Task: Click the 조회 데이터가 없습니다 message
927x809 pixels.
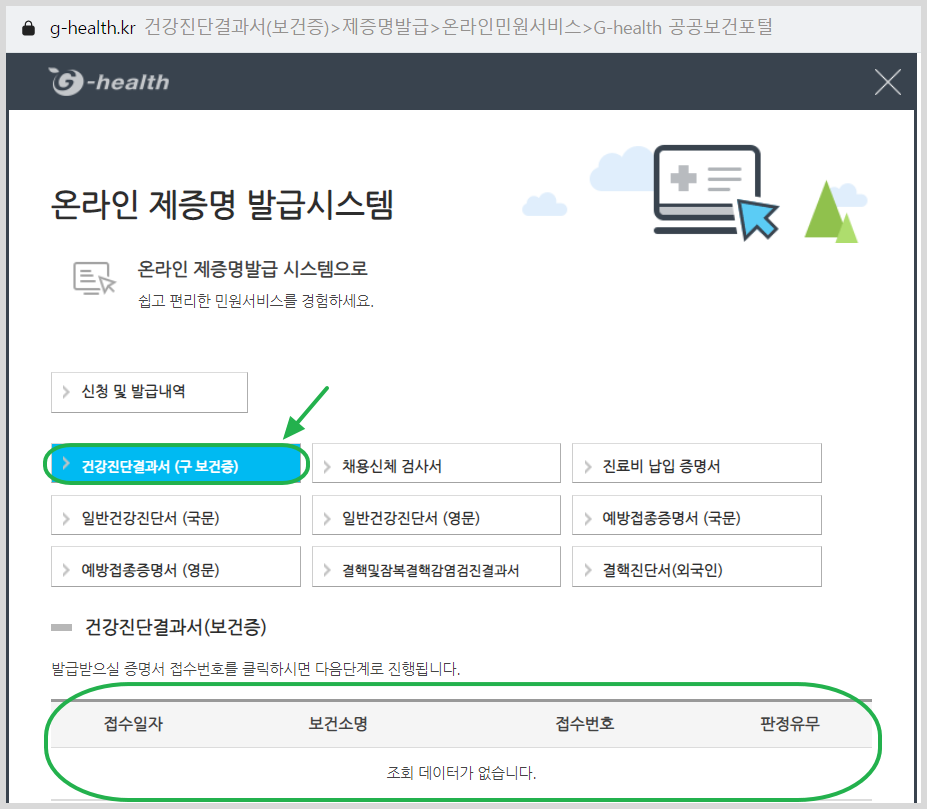Action: point(461,772)
